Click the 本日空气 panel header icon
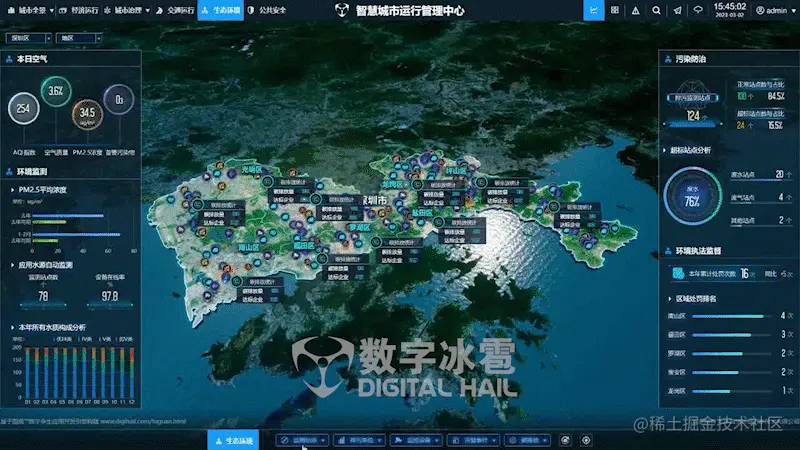800x450 pixels. coord(9,59)
